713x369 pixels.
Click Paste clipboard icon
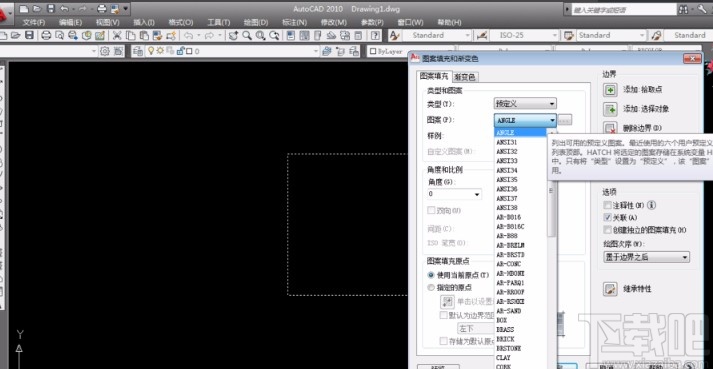144,35
